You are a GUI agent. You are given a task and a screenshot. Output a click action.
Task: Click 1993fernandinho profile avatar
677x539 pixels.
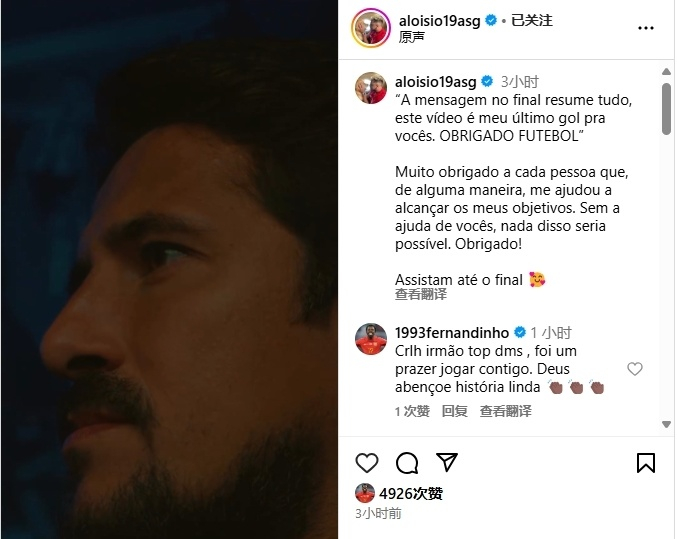tap(371, 339)
